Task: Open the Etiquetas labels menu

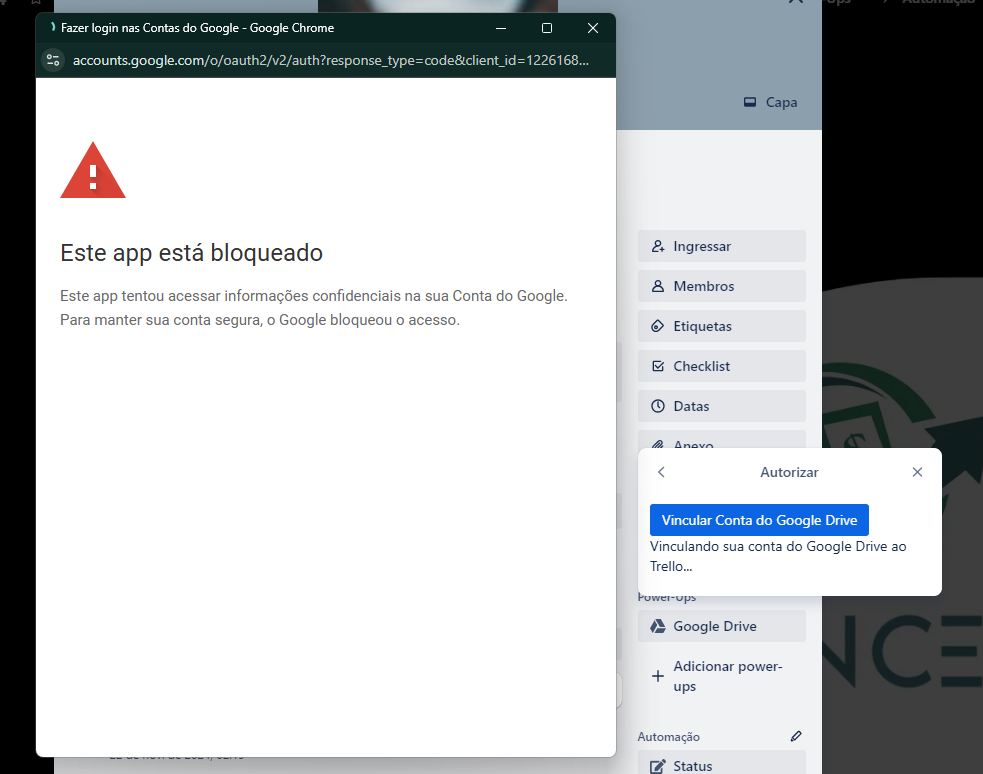Action: point(722,326)
